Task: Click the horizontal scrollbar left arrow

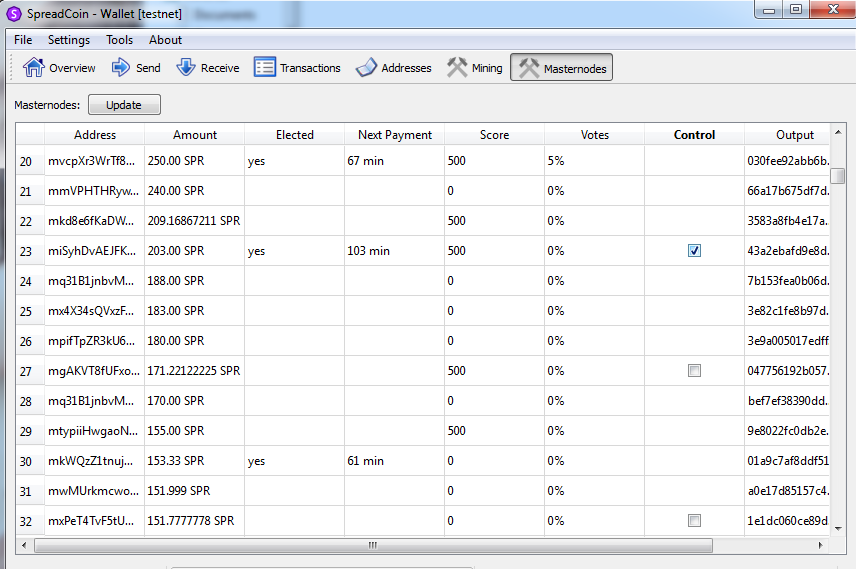Action: pos(23,545)
